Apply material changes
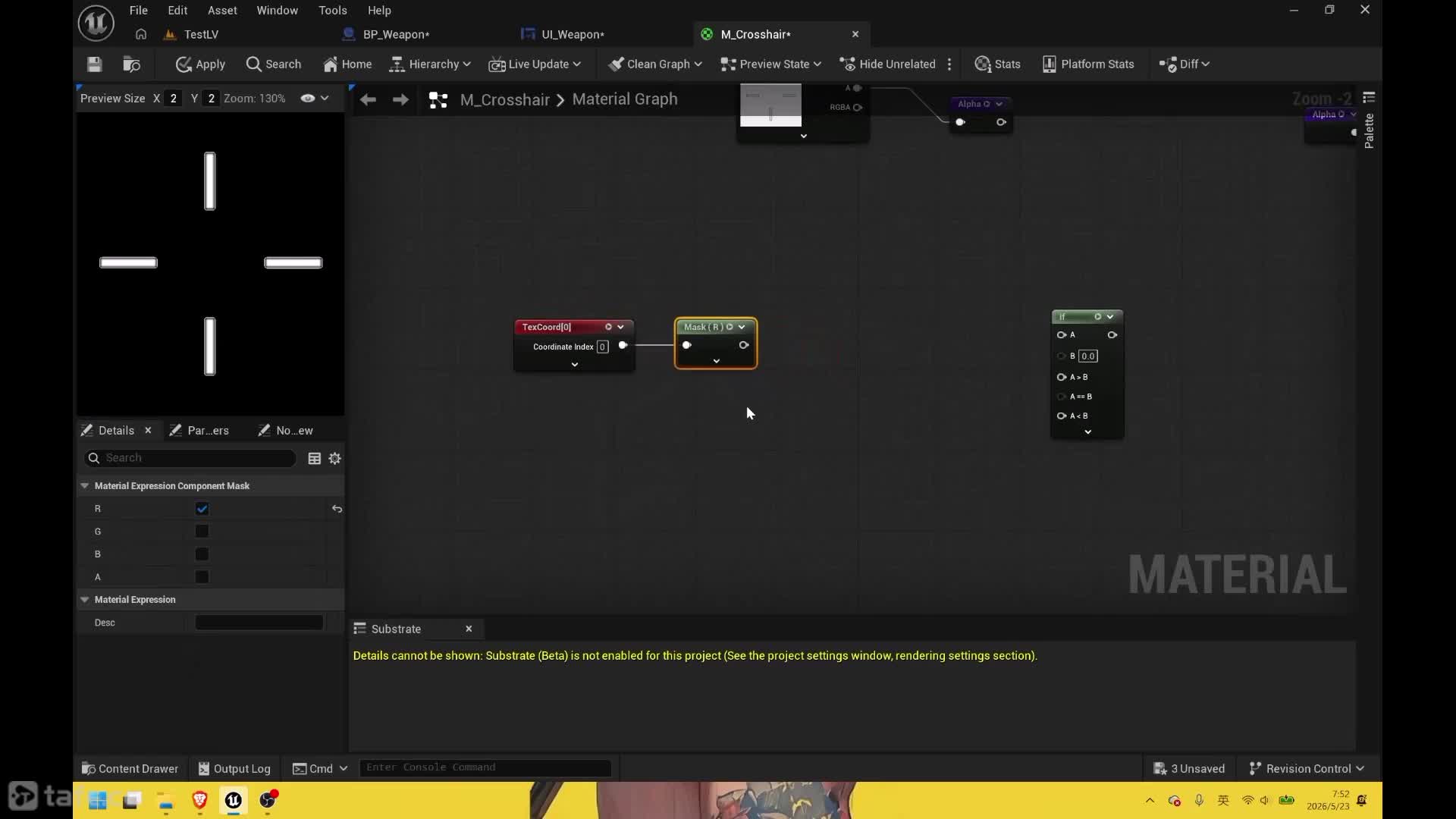The width and height of the screenshot is (1456, 819). [x=200, y=64]
